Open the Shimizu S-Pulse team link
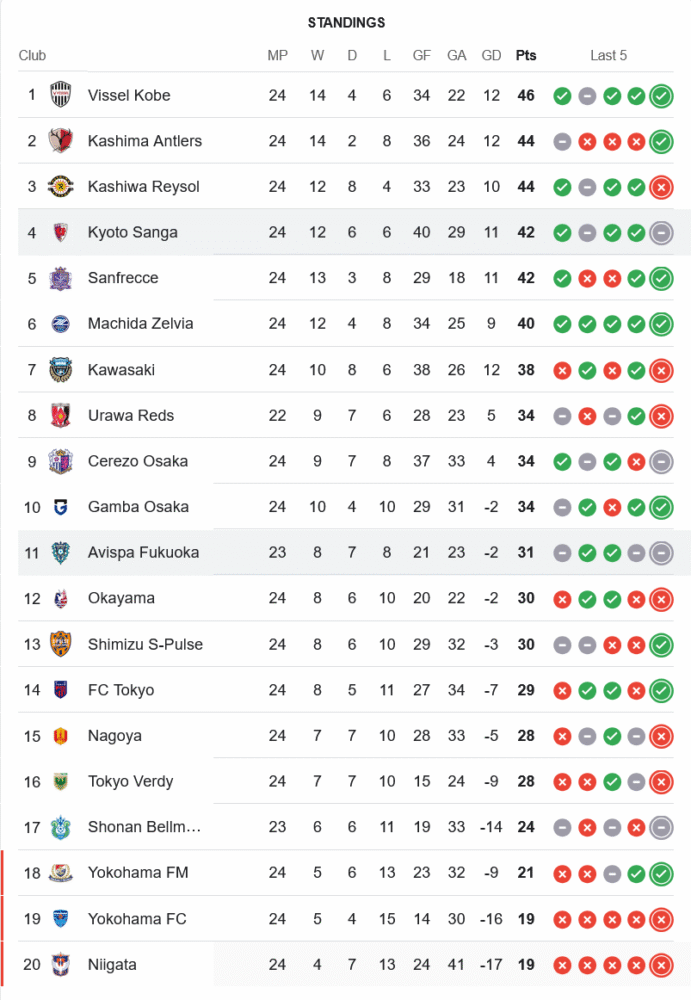This screenshot has width=691, height=1000. [x=145, y=644]
